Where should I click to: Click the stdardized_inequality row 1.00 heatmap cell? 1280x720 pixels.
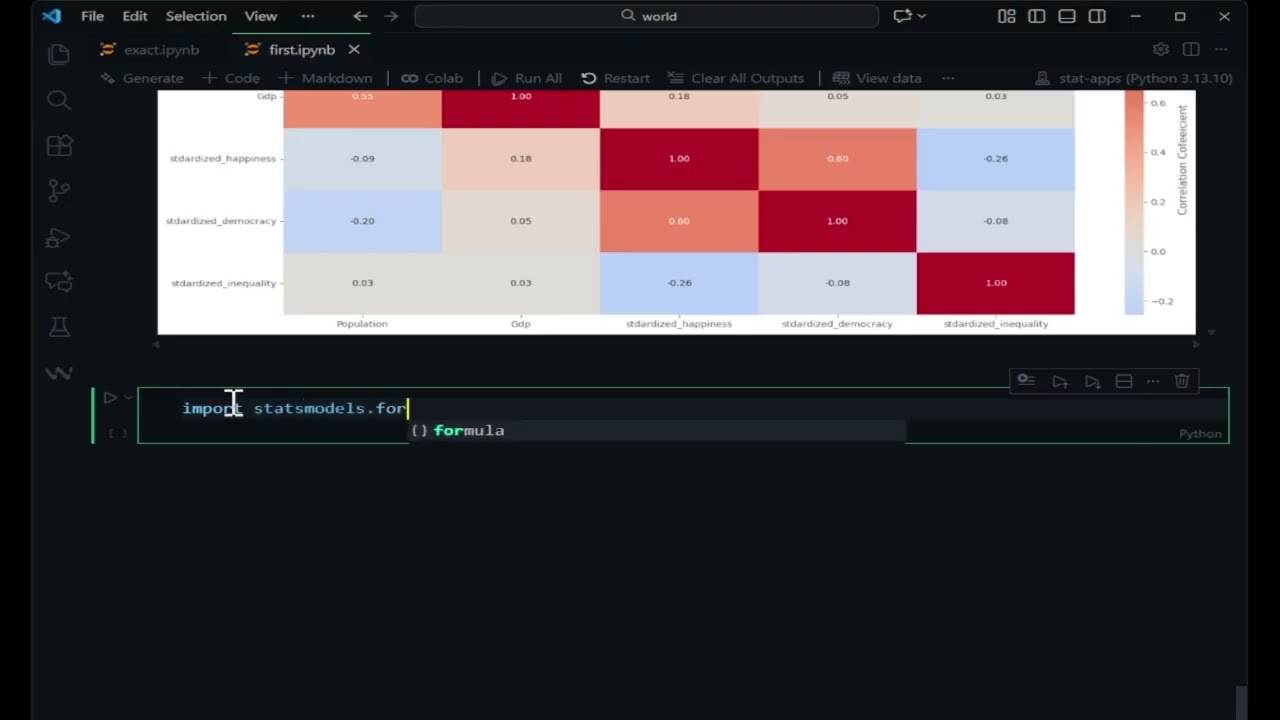click(996, 283)
